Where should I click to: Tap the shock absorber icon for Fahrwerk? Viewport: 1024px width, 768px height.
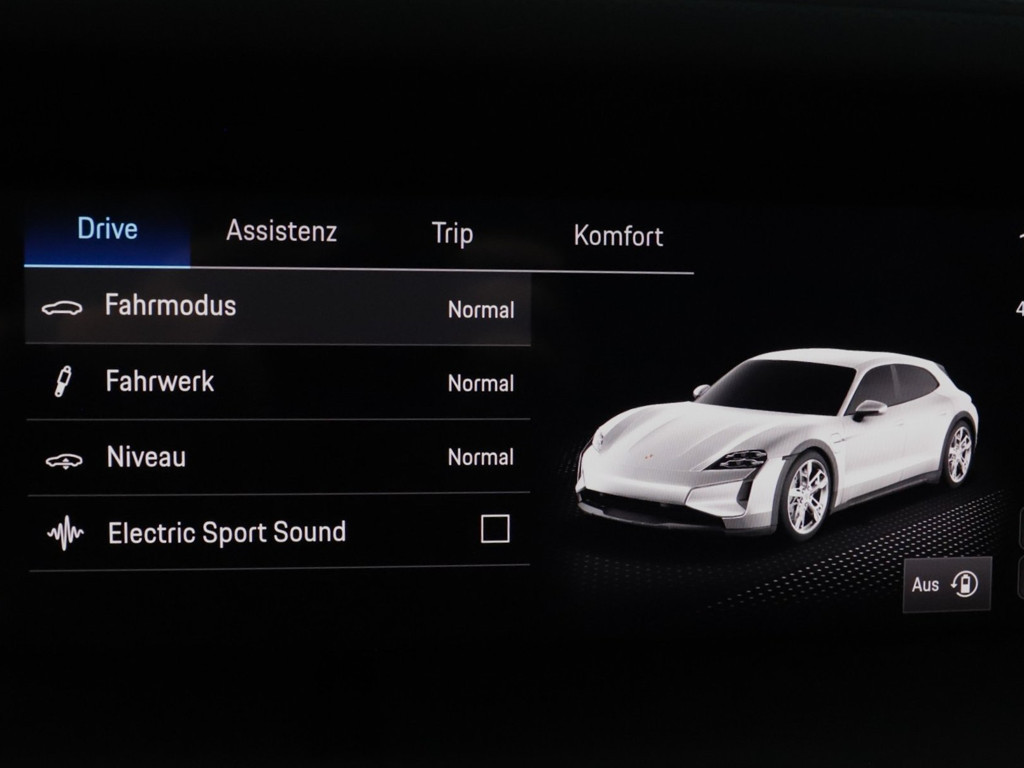pyautogui.click(x=62, y=381)
